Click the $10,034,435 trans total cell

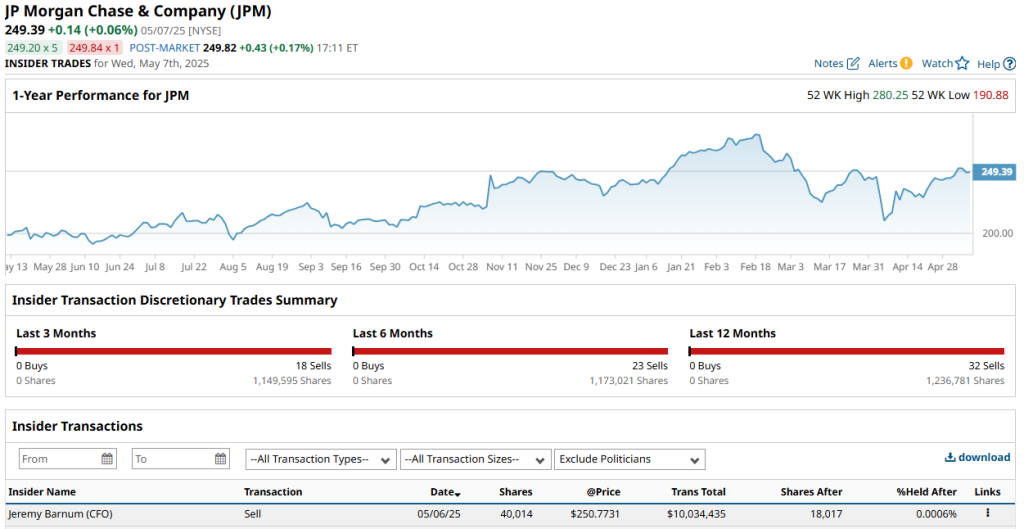pos(696,514)
